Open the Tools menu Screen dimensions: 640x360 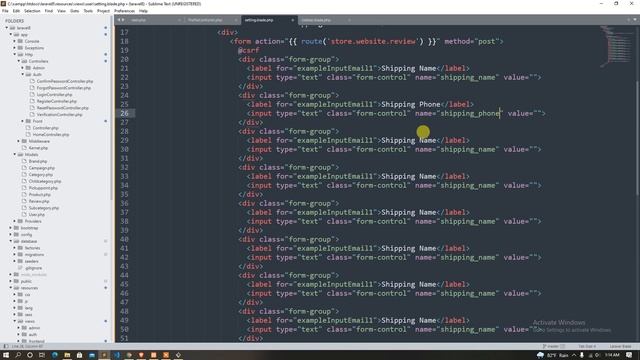tap(88, 11)
